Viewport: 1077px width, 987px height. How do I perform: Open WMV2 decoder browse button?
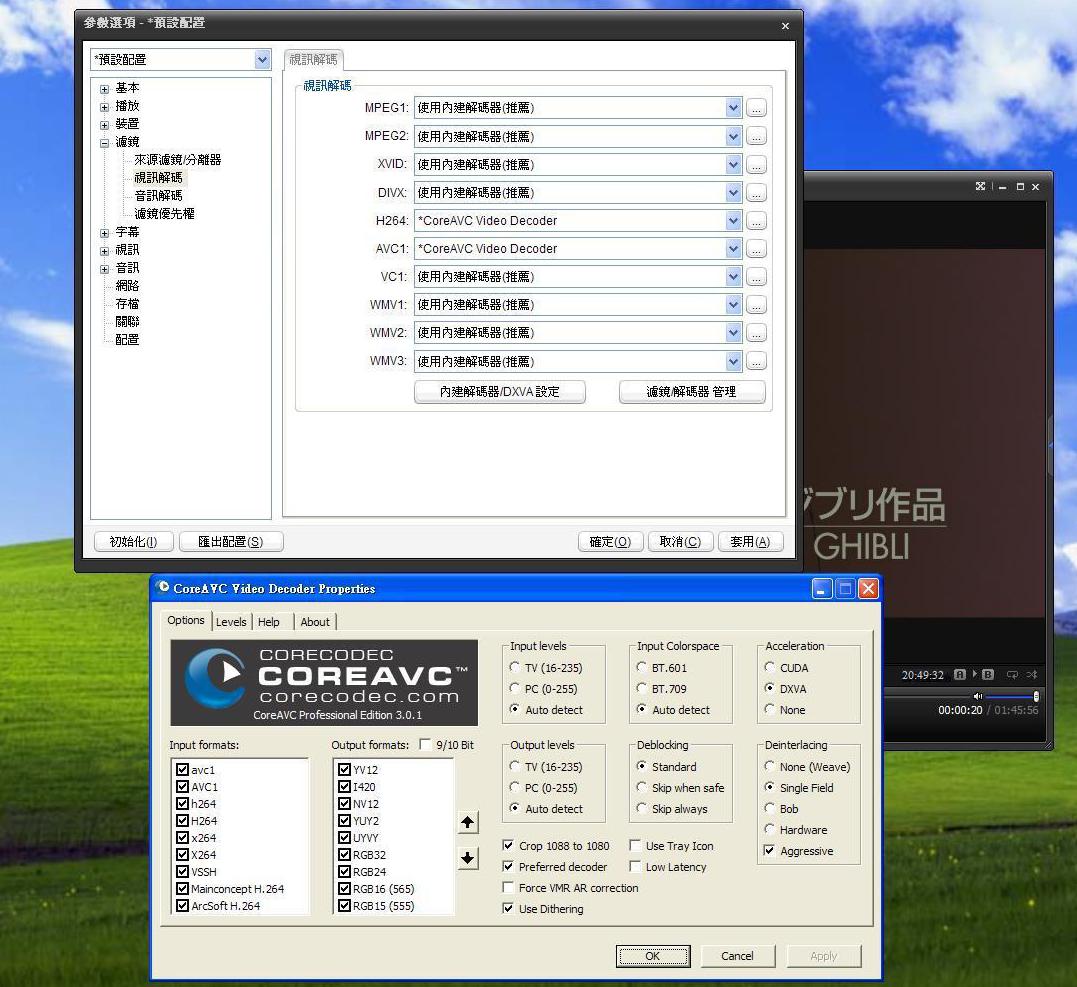(x=756, y=333)
